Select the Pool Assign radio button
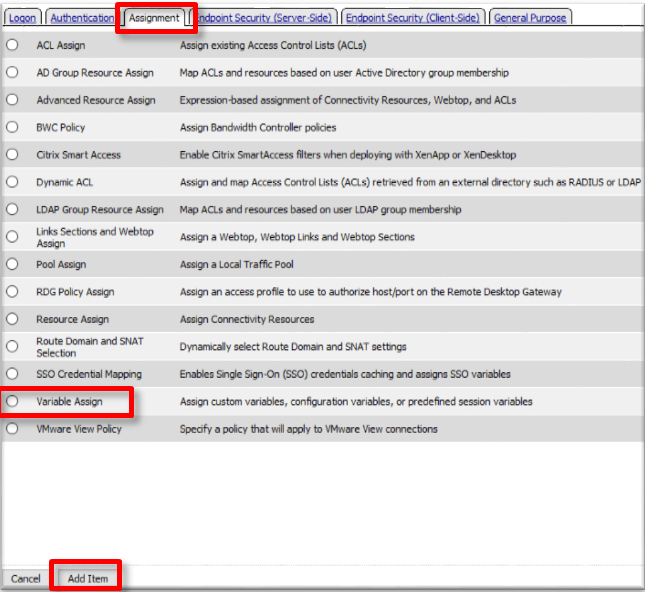 click(x=12, y=264)
